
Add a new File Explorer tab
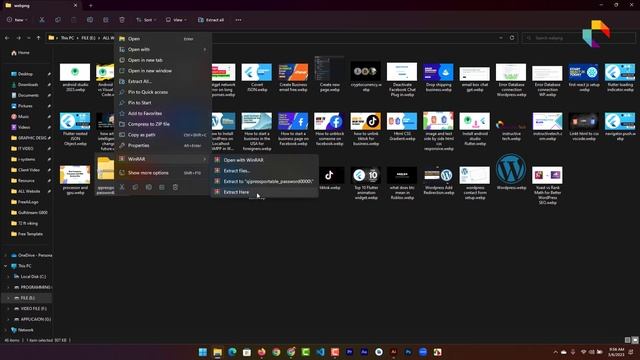click(x=91, y=5)
